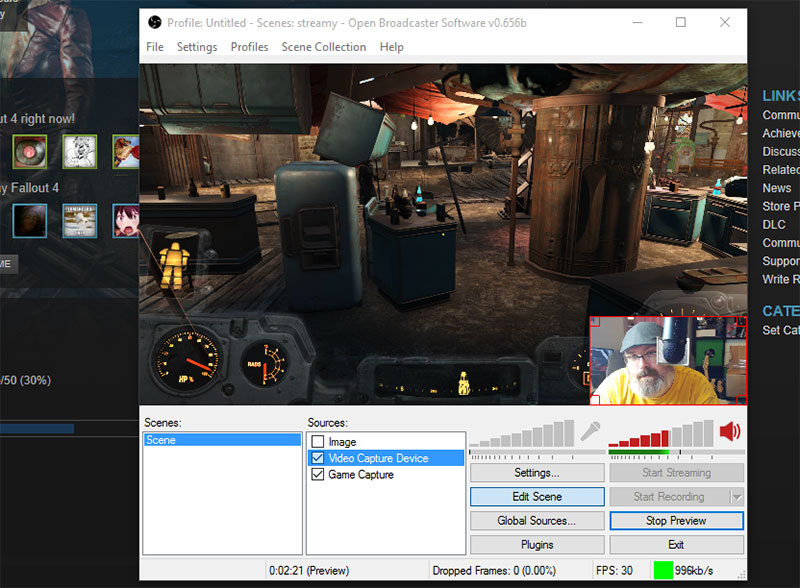Image resolution: width=800 pixels, height=588 pixels.
Task: Select Video Capture Device source row
Action: click(386, 458)
